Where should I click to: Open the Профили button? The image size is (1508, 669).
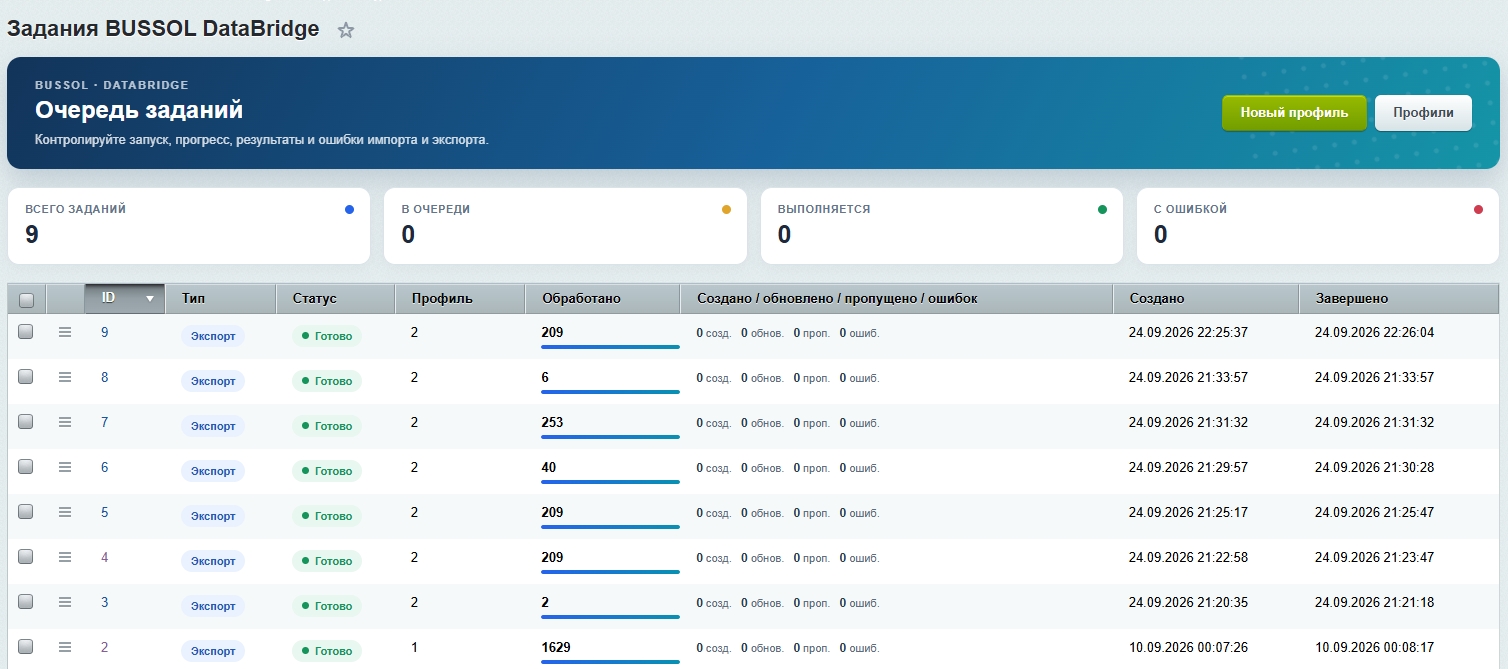coord(1423,113)
